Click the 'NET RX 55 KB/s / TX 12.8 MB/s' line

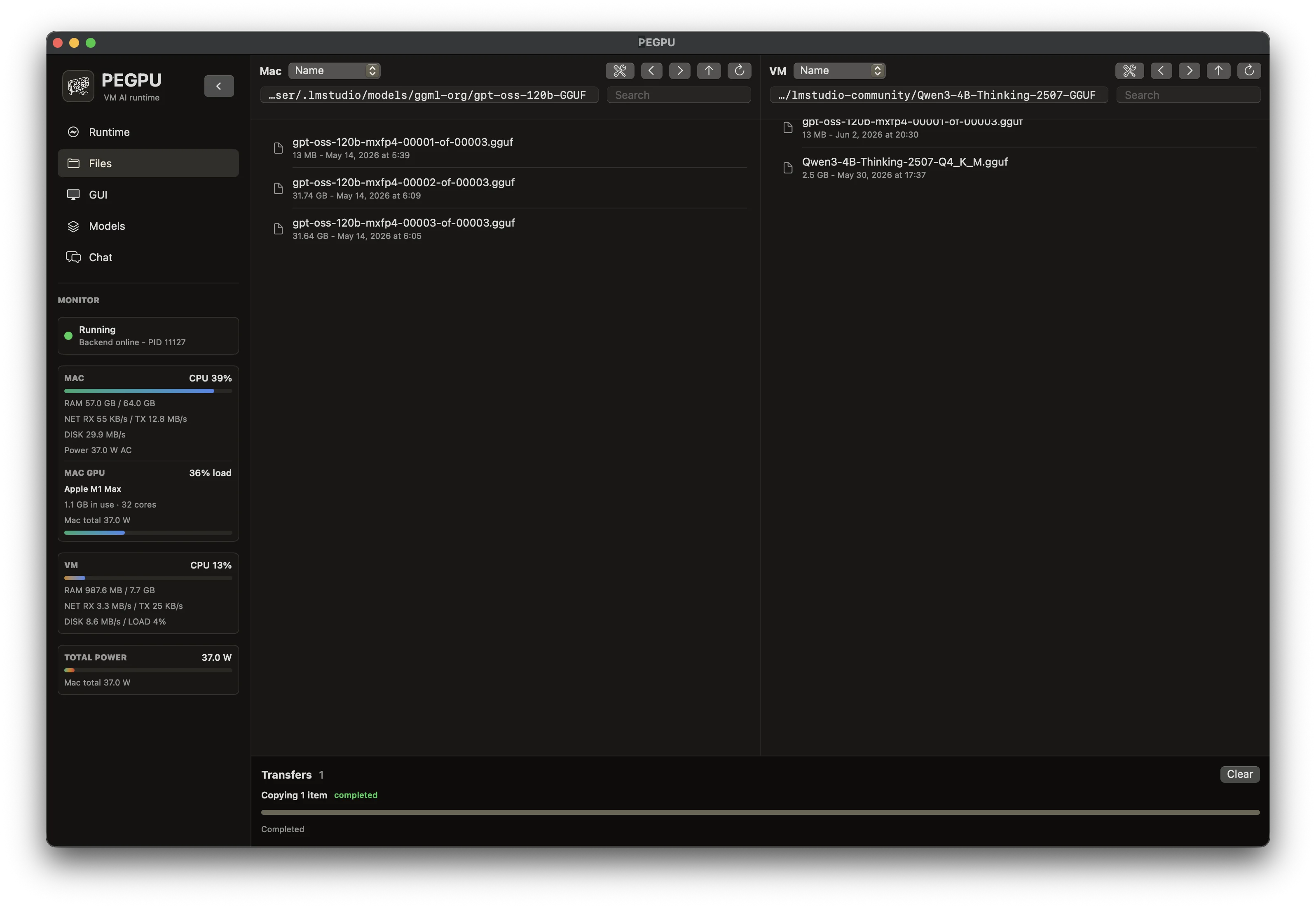126,419
